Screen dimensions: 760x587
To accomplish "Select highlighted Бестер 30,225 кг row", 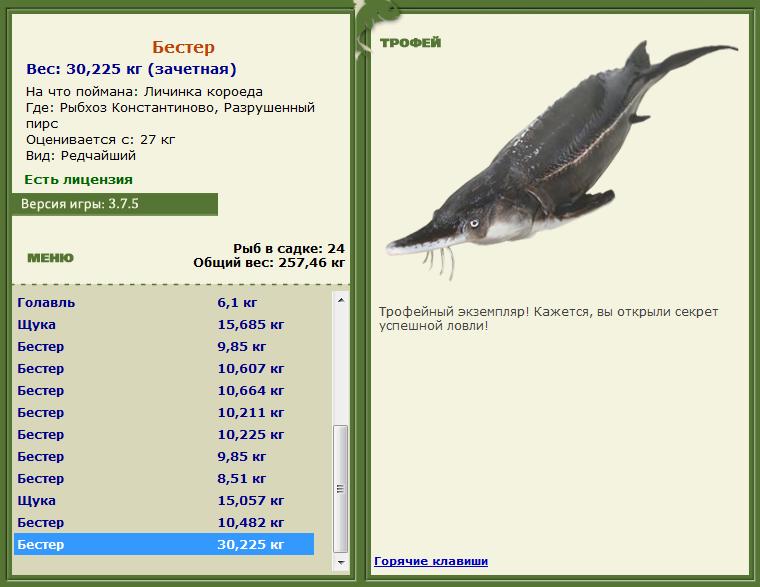I will (x=164, y=544).
